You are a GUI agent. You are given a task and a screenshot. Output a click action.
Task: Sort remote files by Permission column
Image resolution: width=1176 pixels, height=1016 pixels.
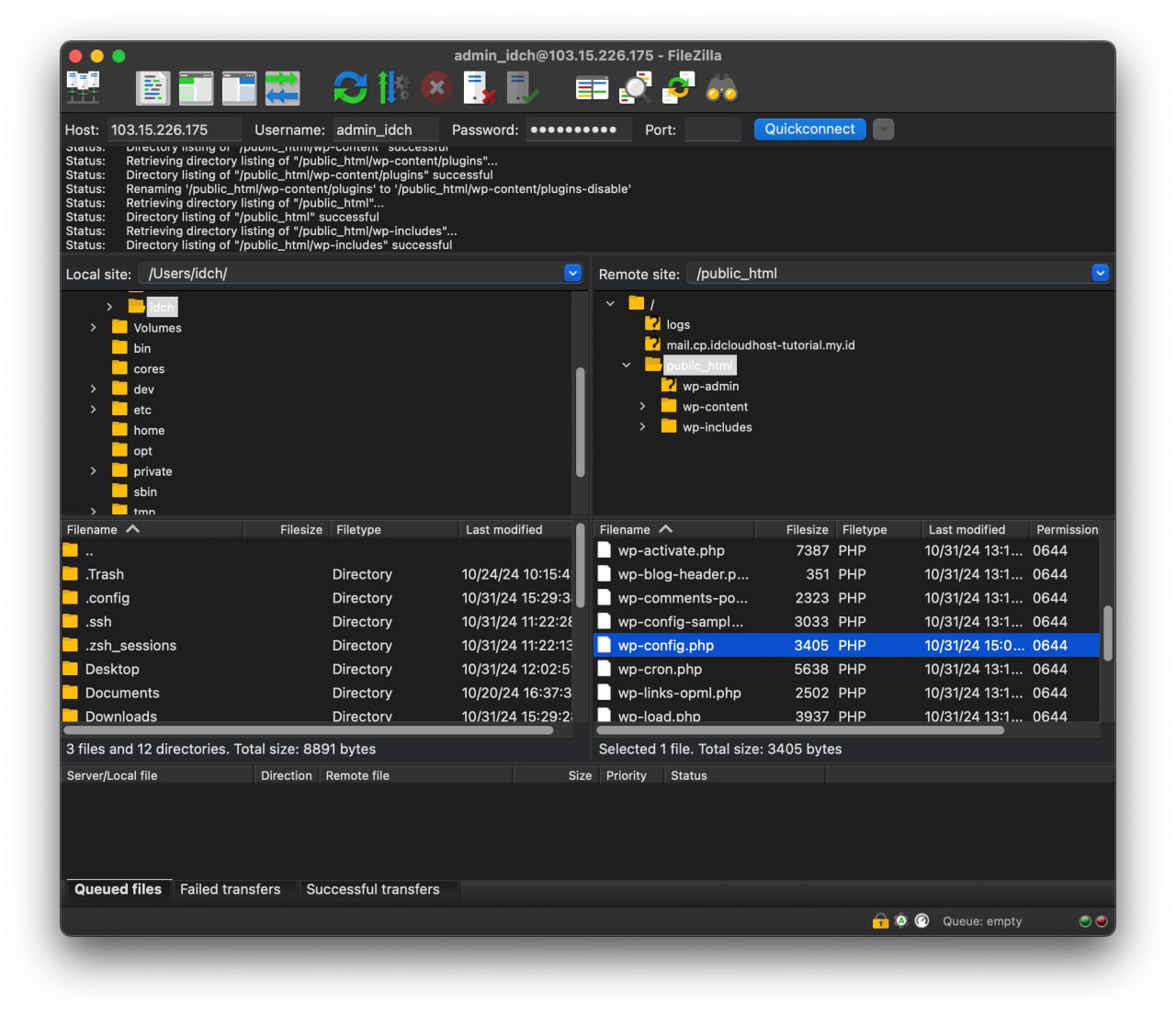(1066, 529)
